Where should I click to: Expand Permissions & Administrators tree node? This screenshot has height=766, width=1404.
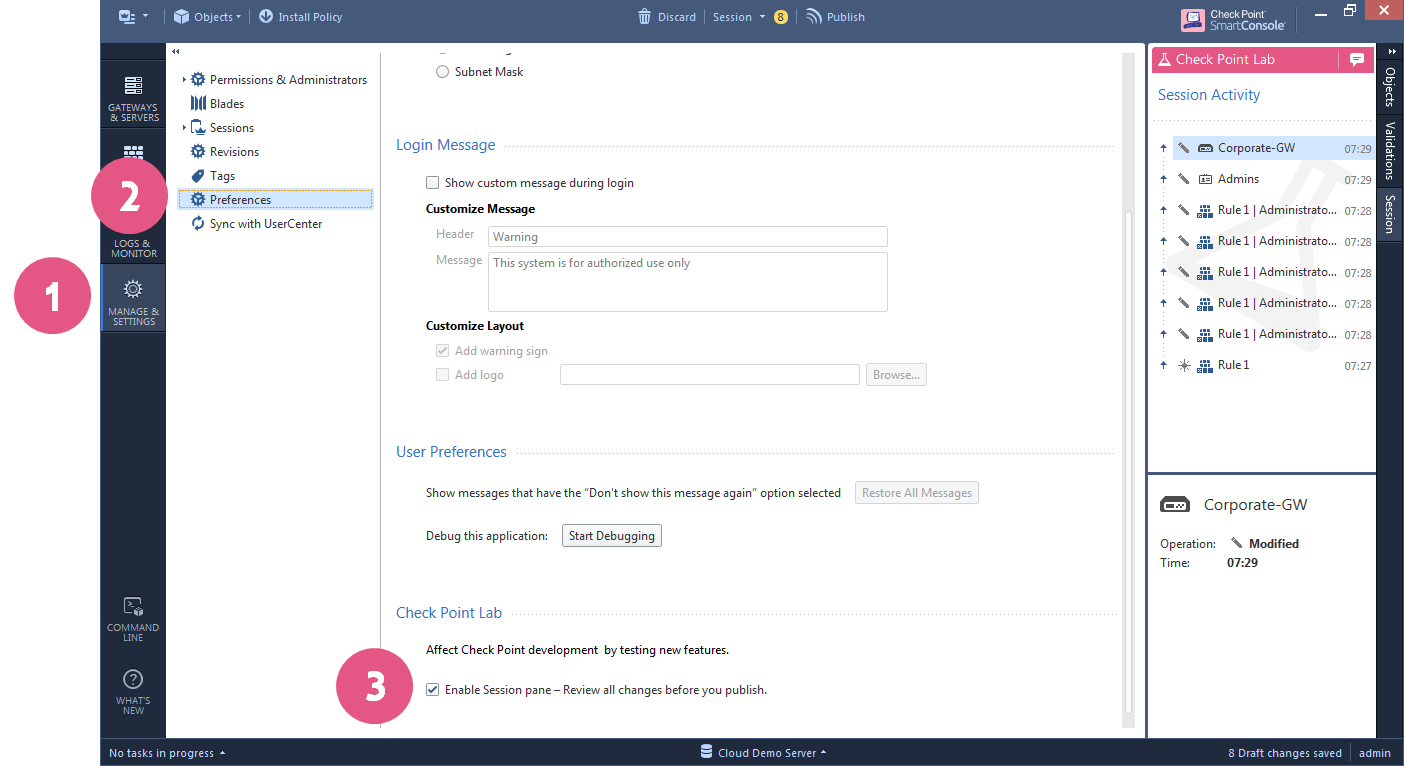(x=184, y=80)
